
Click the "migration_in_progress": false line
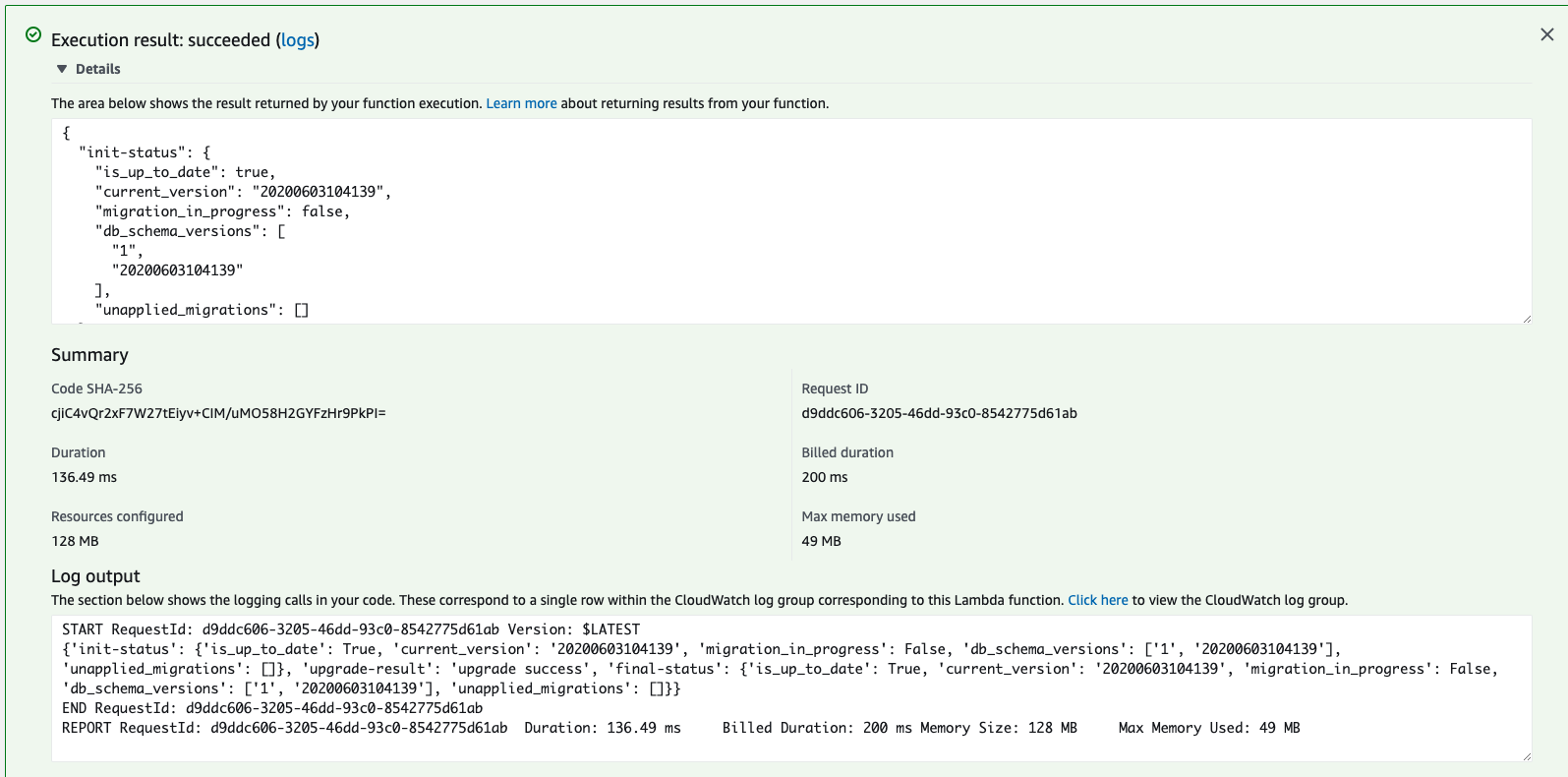point(222,211)
